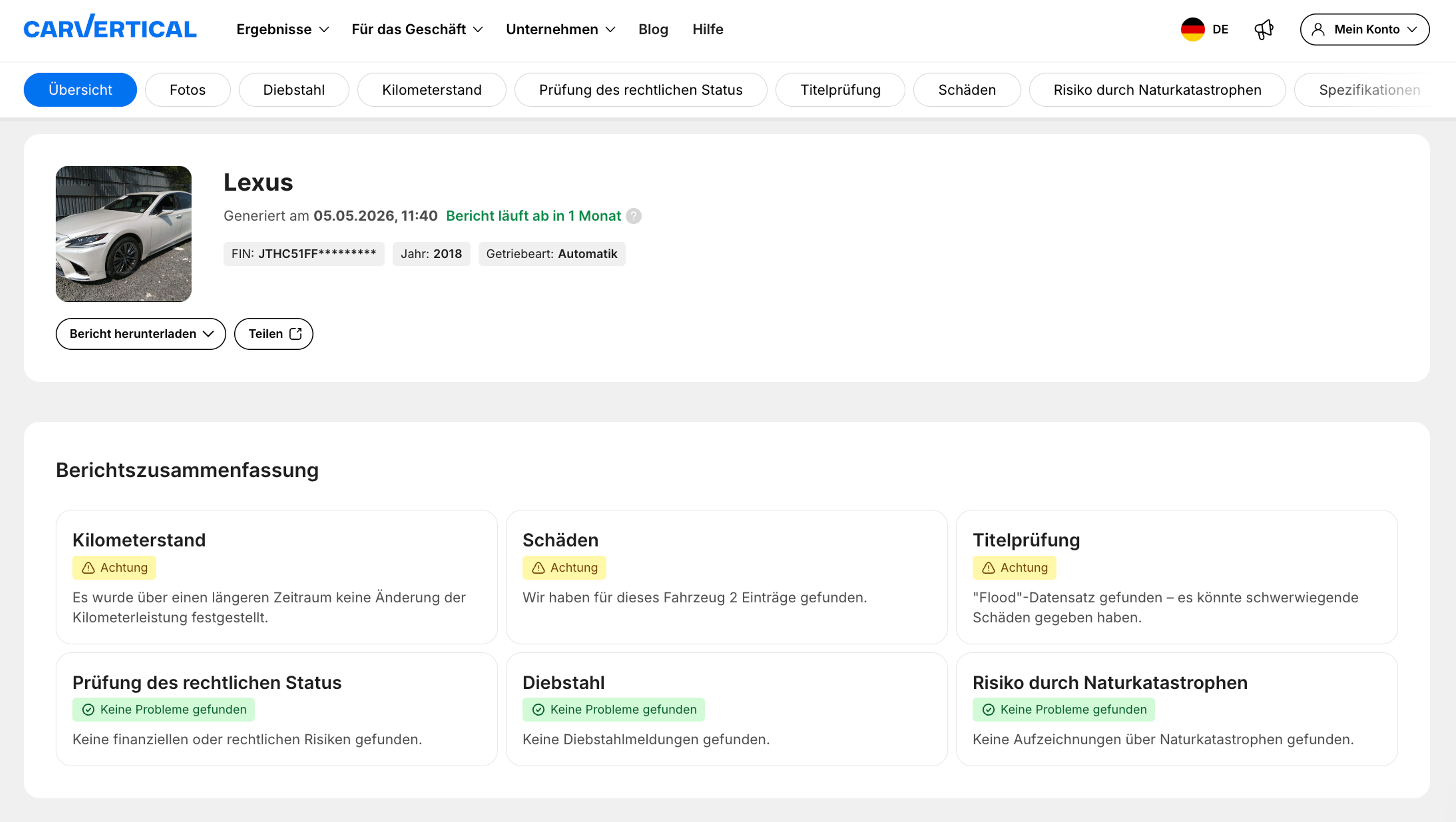Switch to the Diebstahl tab
Screen dimensions: 1456x822
[293, 89]
